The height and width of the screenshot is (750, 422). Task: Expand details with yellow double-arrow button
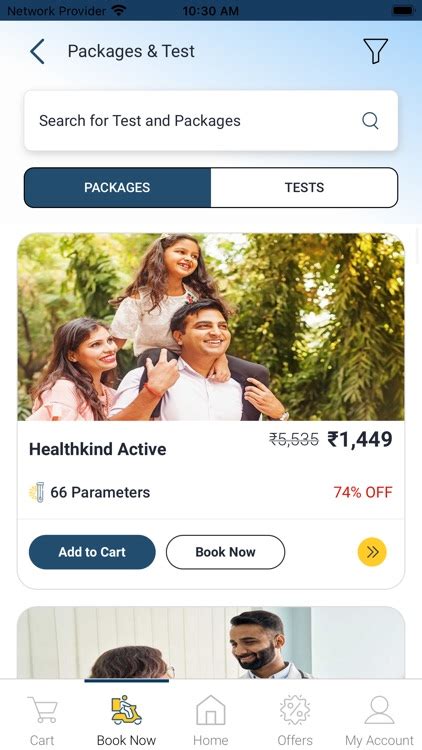click(x=372, y=552)
